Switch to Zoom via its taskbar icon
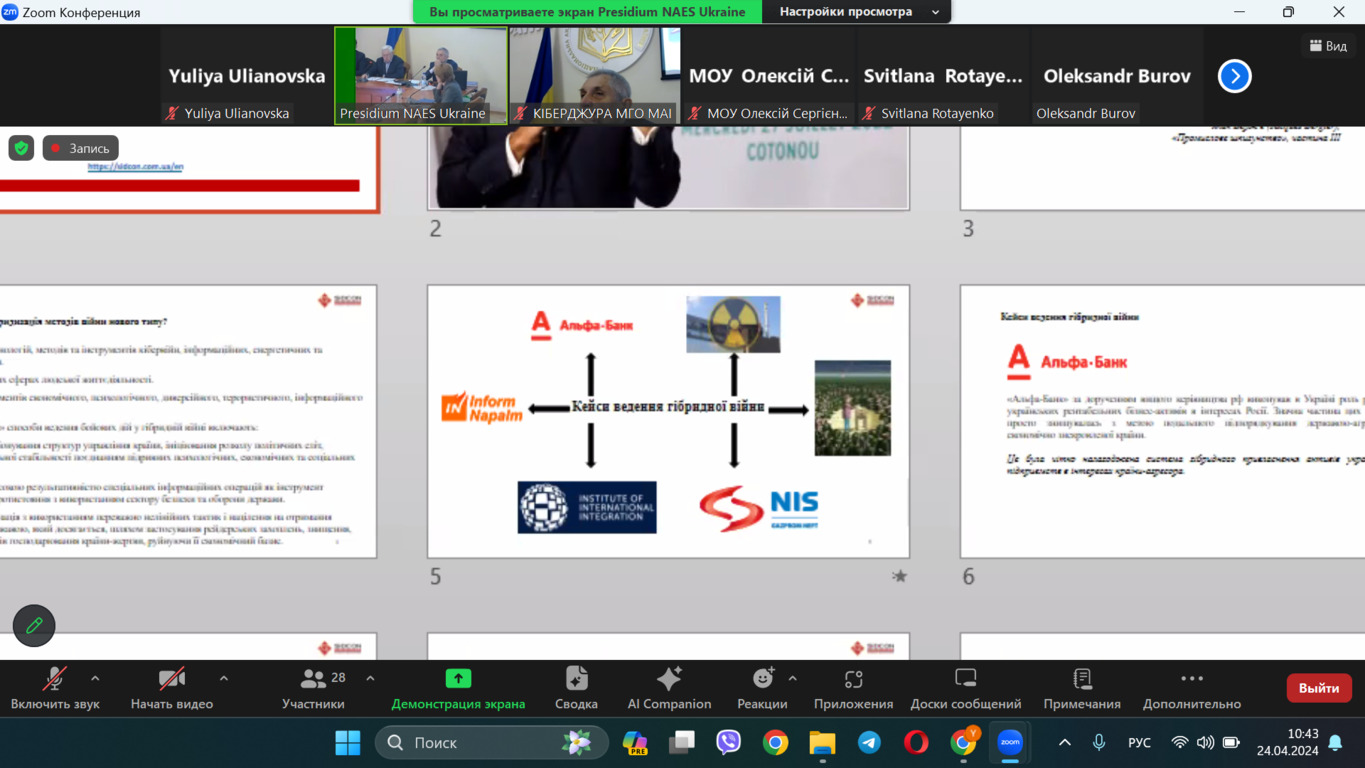 click(x=1010, y=743)
